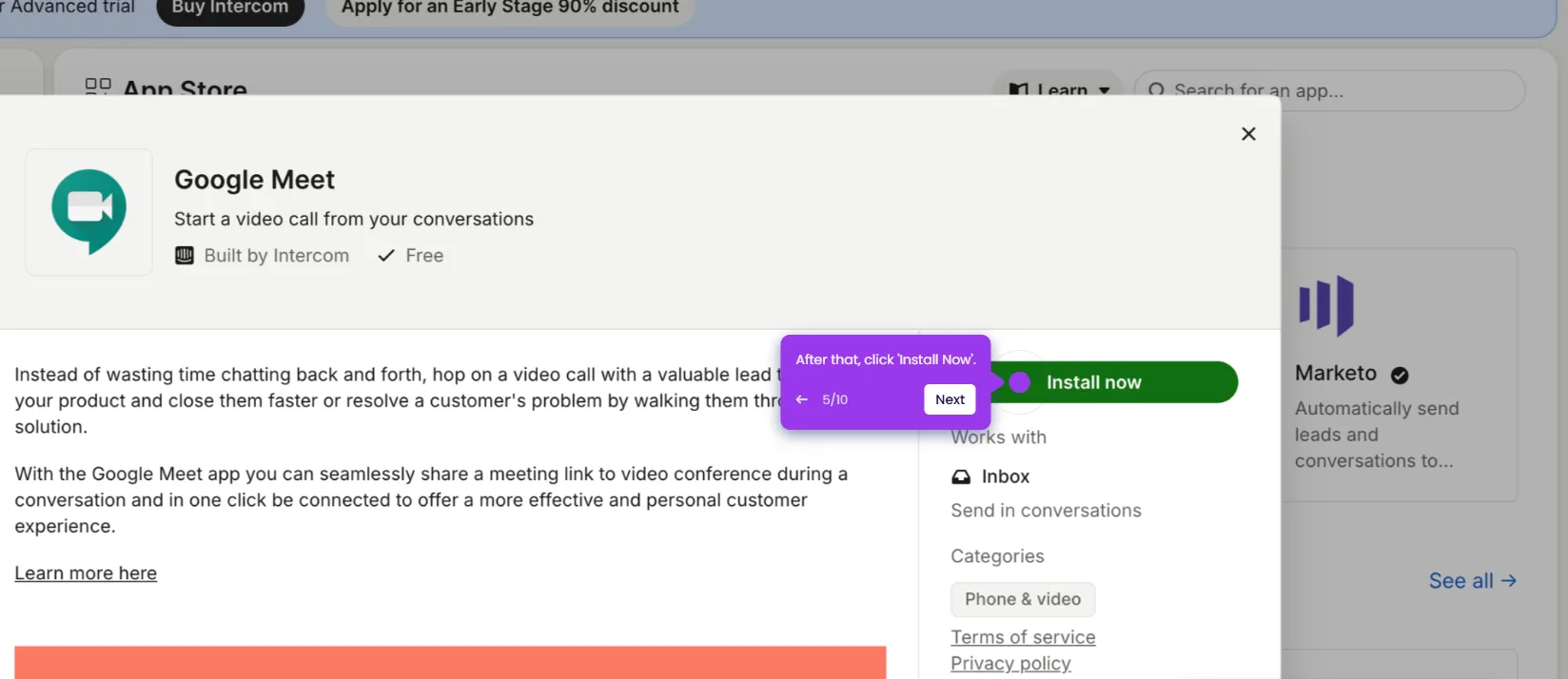Click the Inbox tray icon
This screenshot has height=679, width=1568.
click(x=961, y=476)
